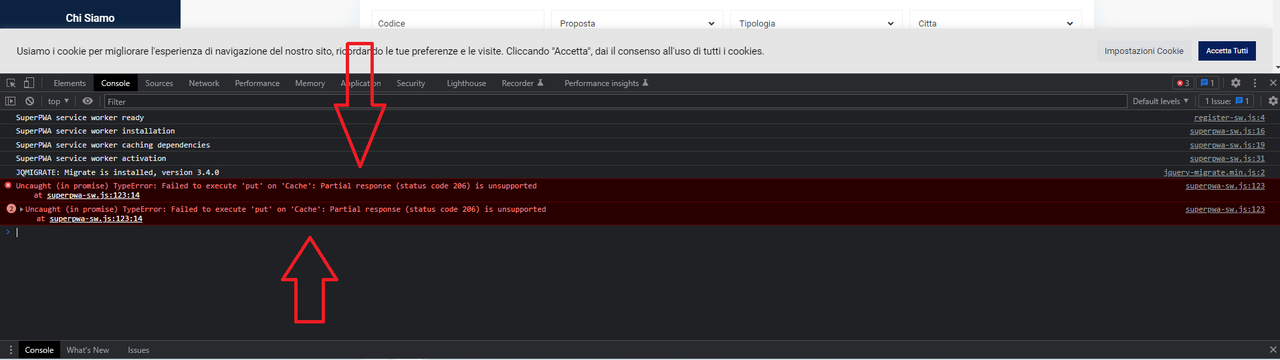Open the Chi Siamo site menu item

click(90, 18)
